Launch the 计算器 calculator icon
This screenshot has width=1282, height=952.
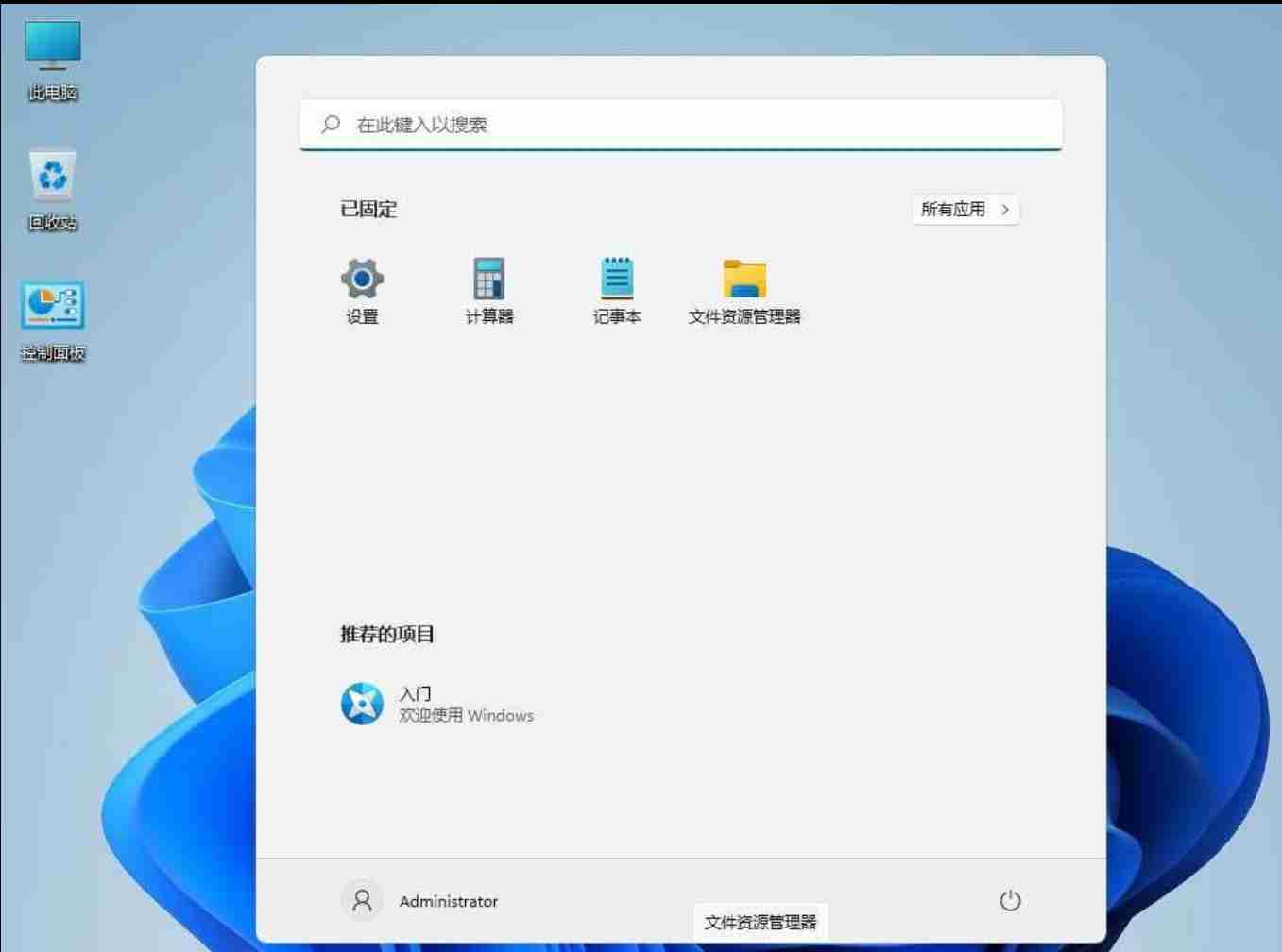point(488,279)
